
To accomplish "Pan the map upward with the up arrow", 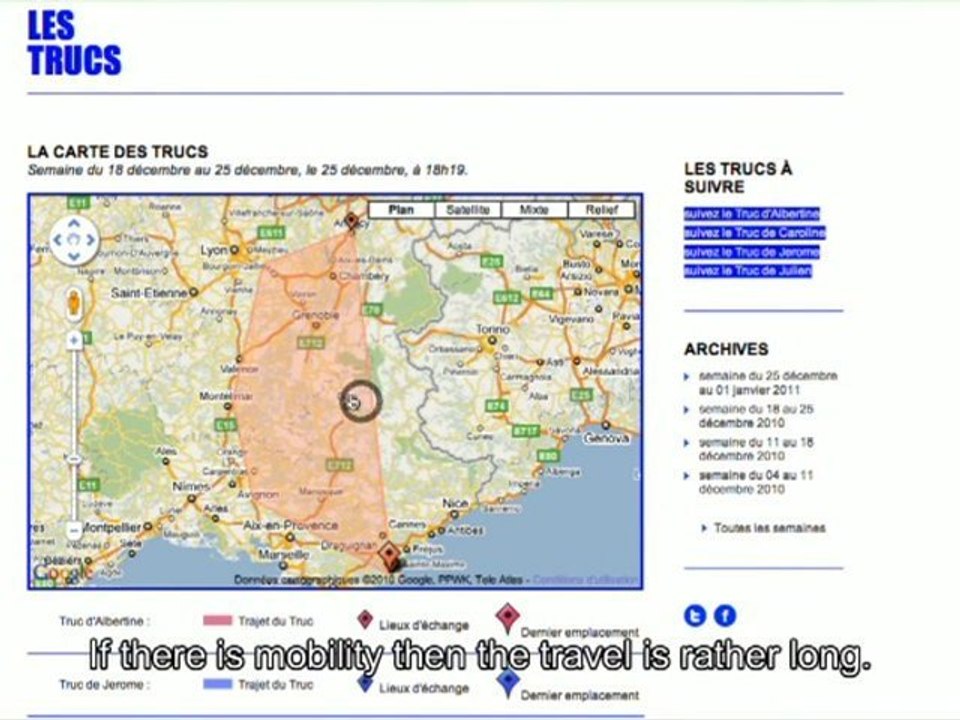I will pyautogui.click(x=73, y=223).
